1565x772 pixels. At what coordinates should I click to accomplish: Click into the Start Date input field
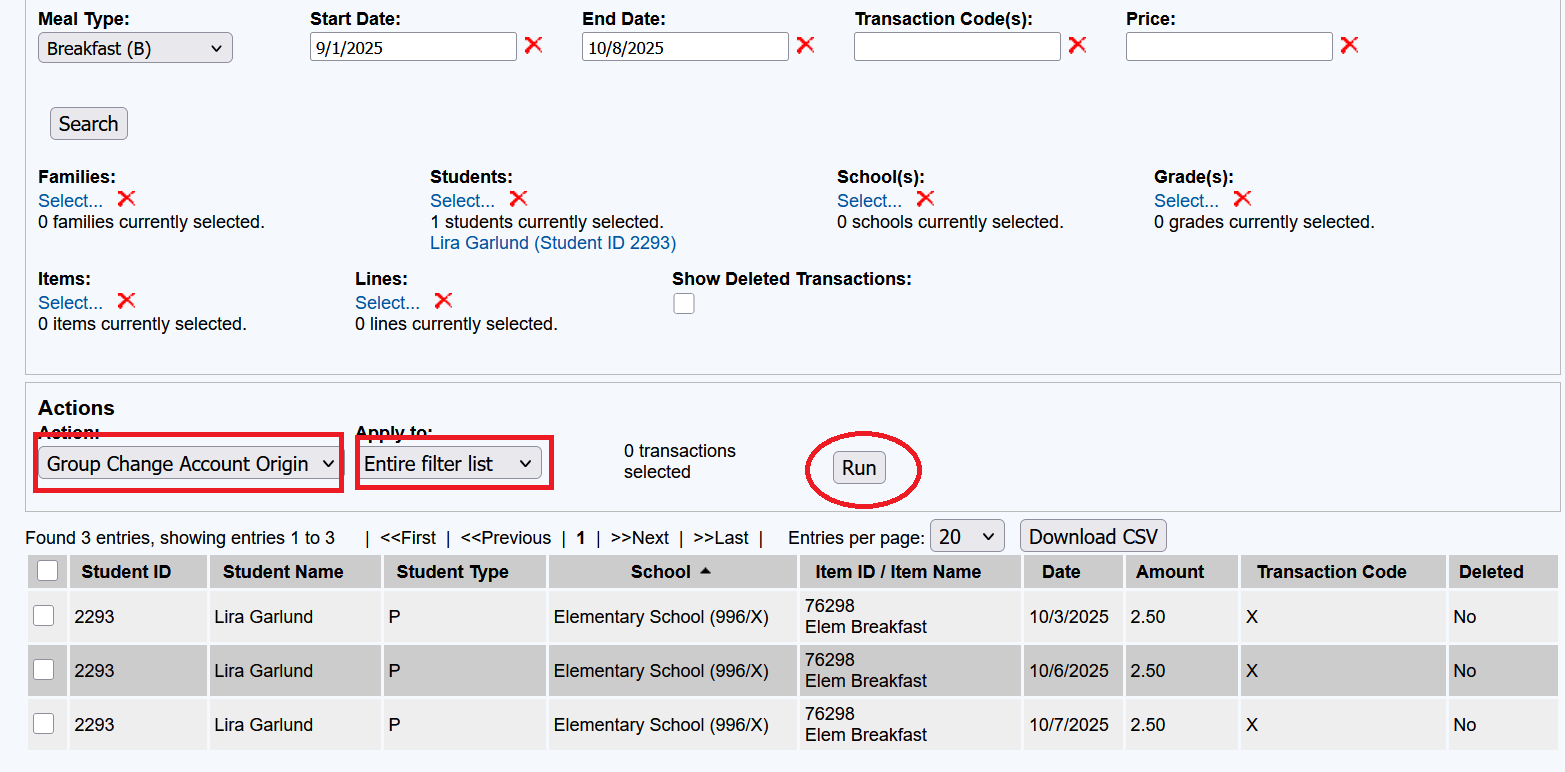[412, 47]
